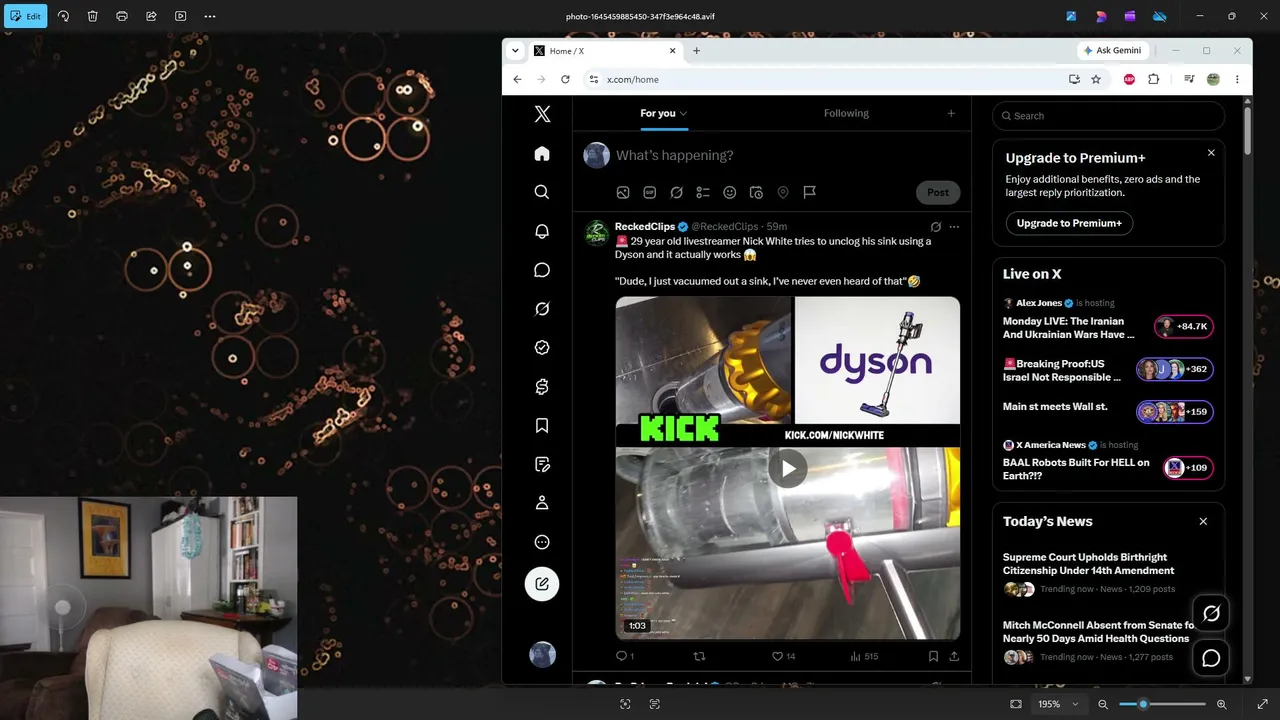Fit photo to window in Photos
Viewport: 1280px width, 720px height.
(1016, 704)
